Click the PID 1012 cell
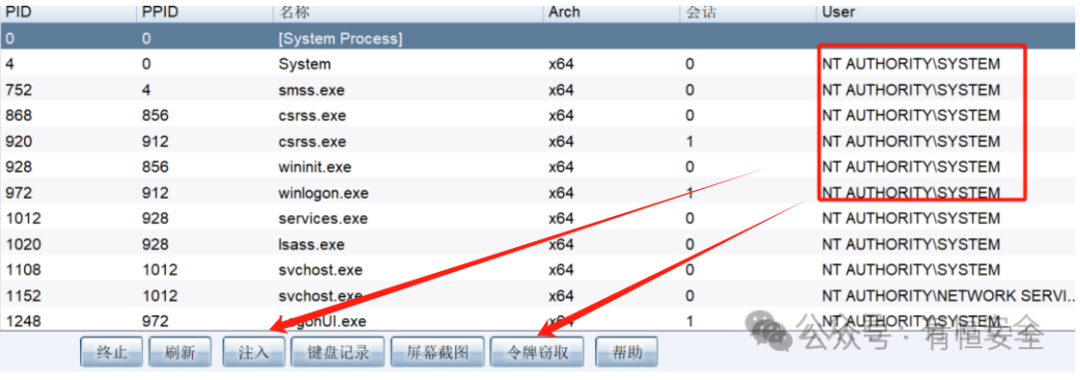Viewport: 1080px width, 380px height. (23, 219)
